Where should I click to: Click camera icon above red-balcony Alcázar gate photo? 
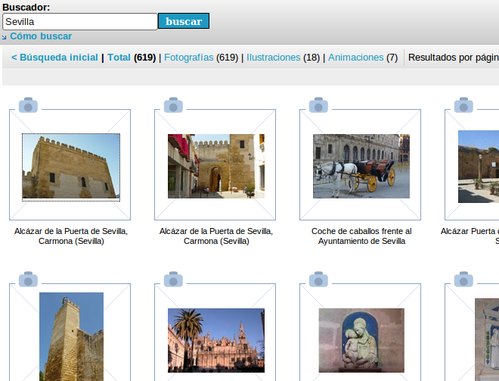[173, 105]
